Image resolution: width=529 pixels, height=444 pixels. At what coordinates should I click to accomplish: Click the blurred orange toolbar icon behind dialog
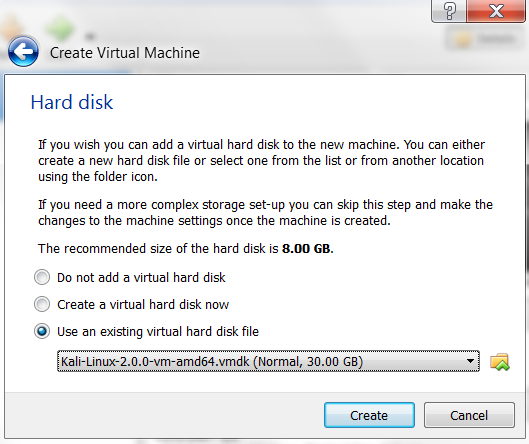(x=10, y=28)
